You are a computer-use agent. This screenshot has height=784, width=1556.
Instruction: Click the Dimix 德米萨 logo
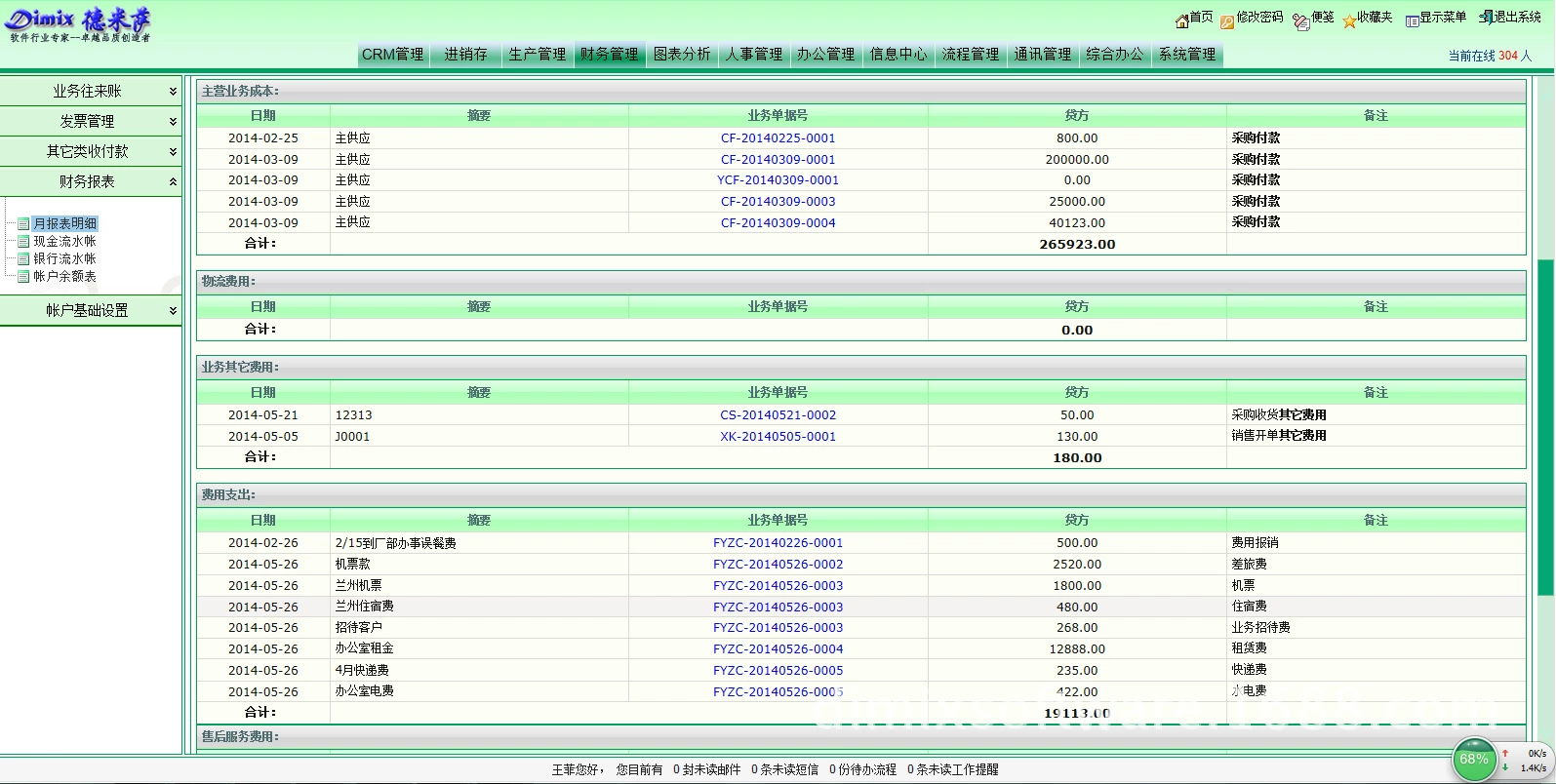coord(79,24)
